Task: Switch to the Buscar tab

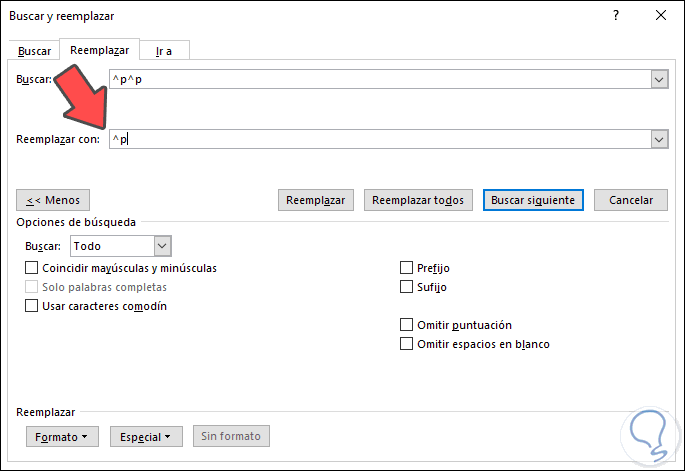Action: 35,51
